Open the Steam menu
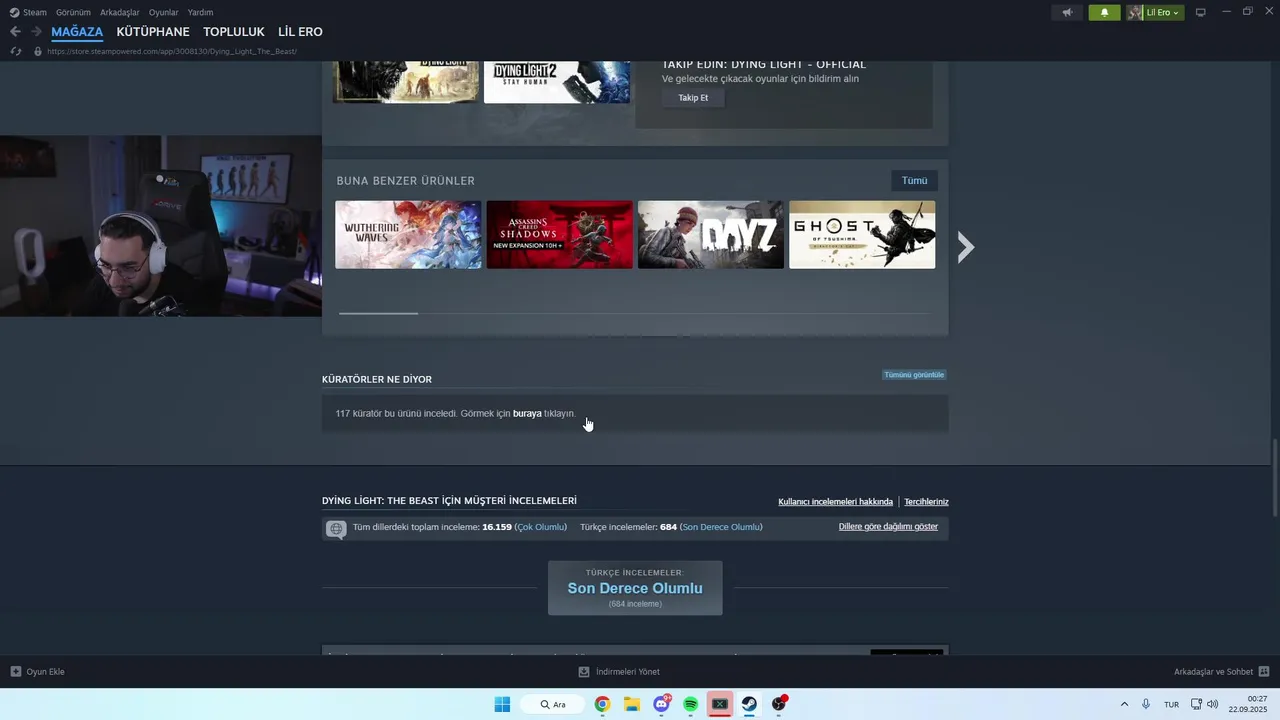The width and height of the screenshot is (1280, 720). tap(35, 12)
